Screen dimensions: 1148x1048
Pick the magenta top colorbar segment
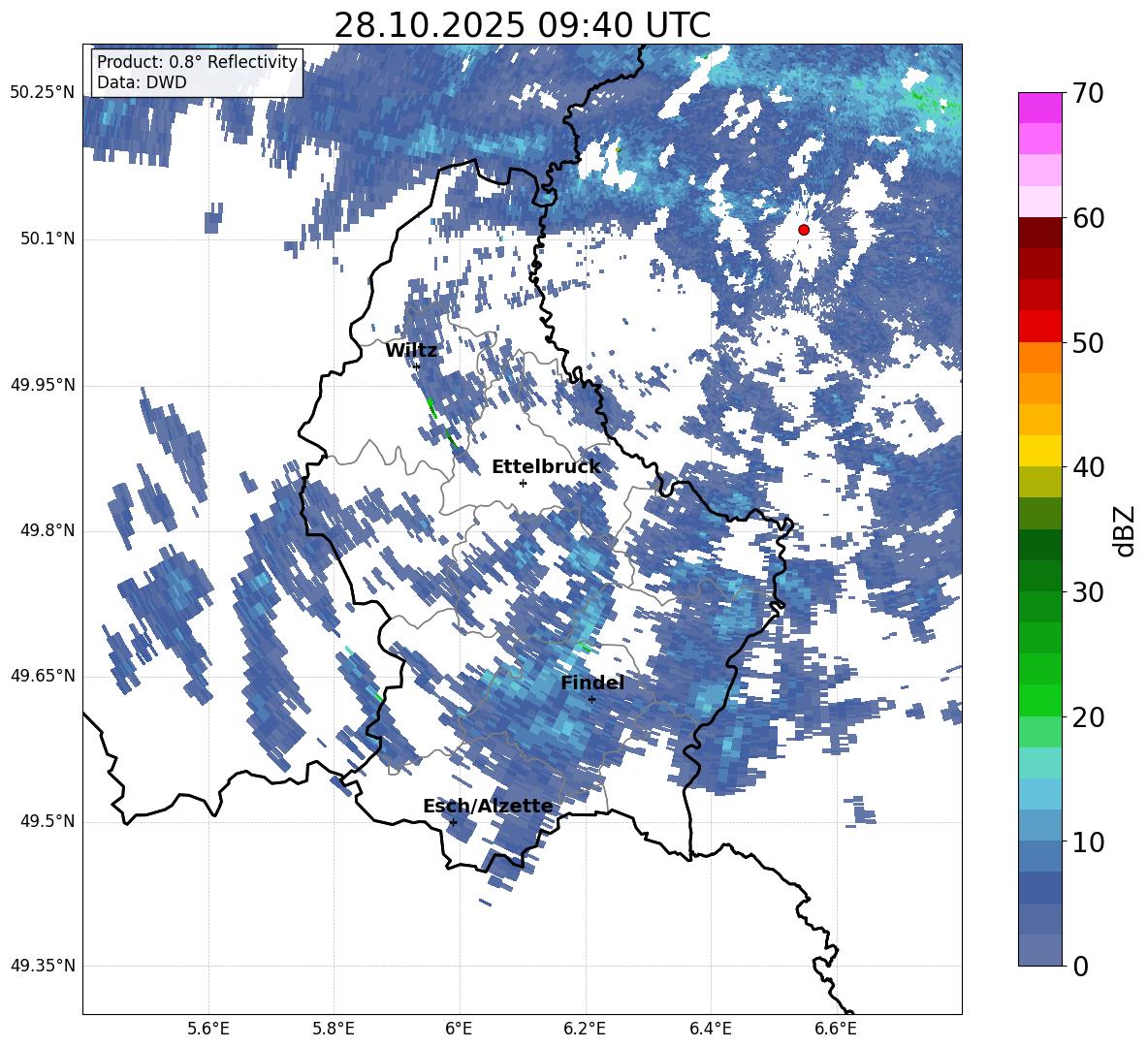pyautogui.click(x=1039, y=108)
